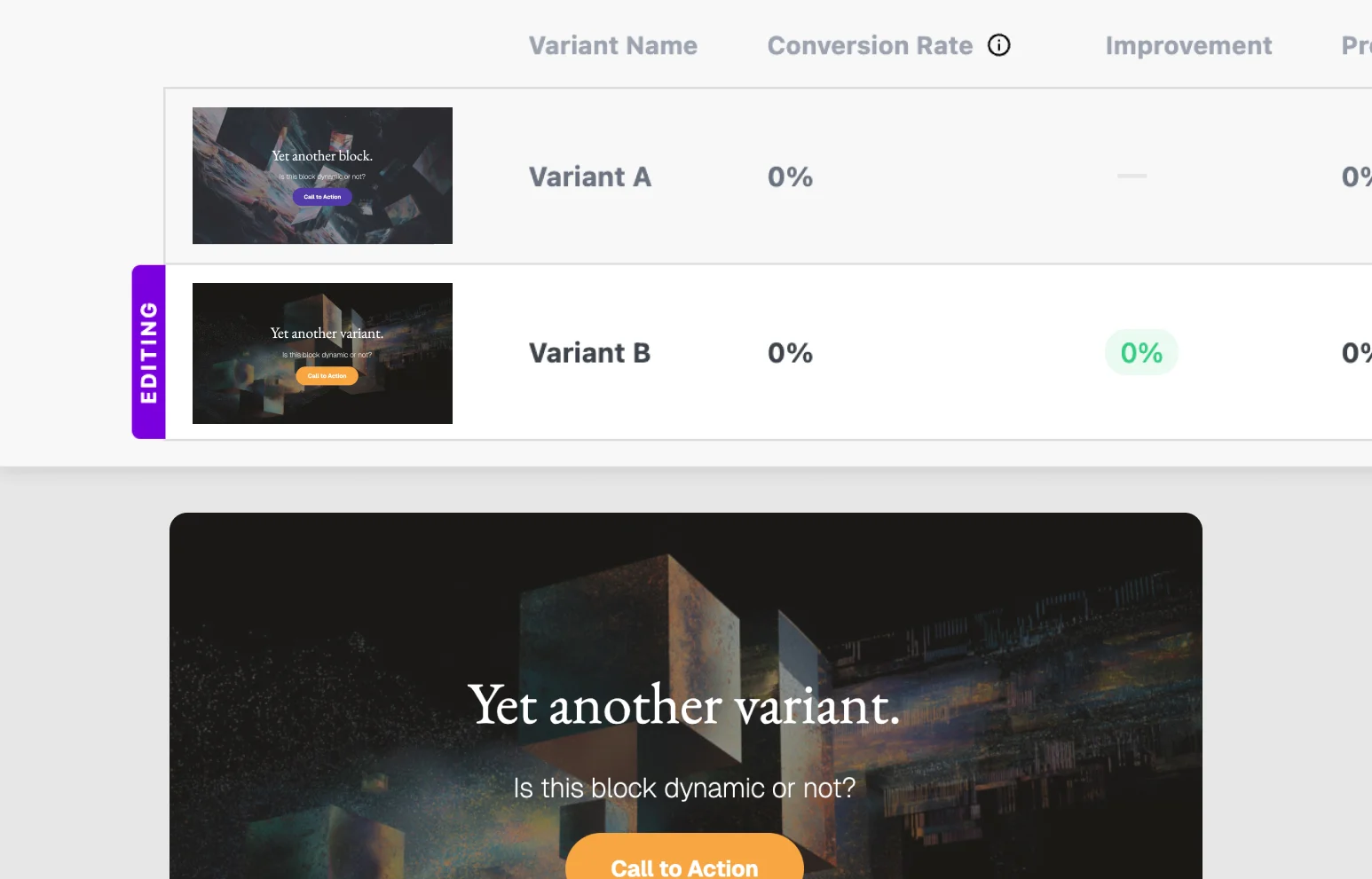Select the "Is this block dynamic or not?" subheading
Screen dimensions: 1372x879
pyautogui.click(x=684, y=788)
